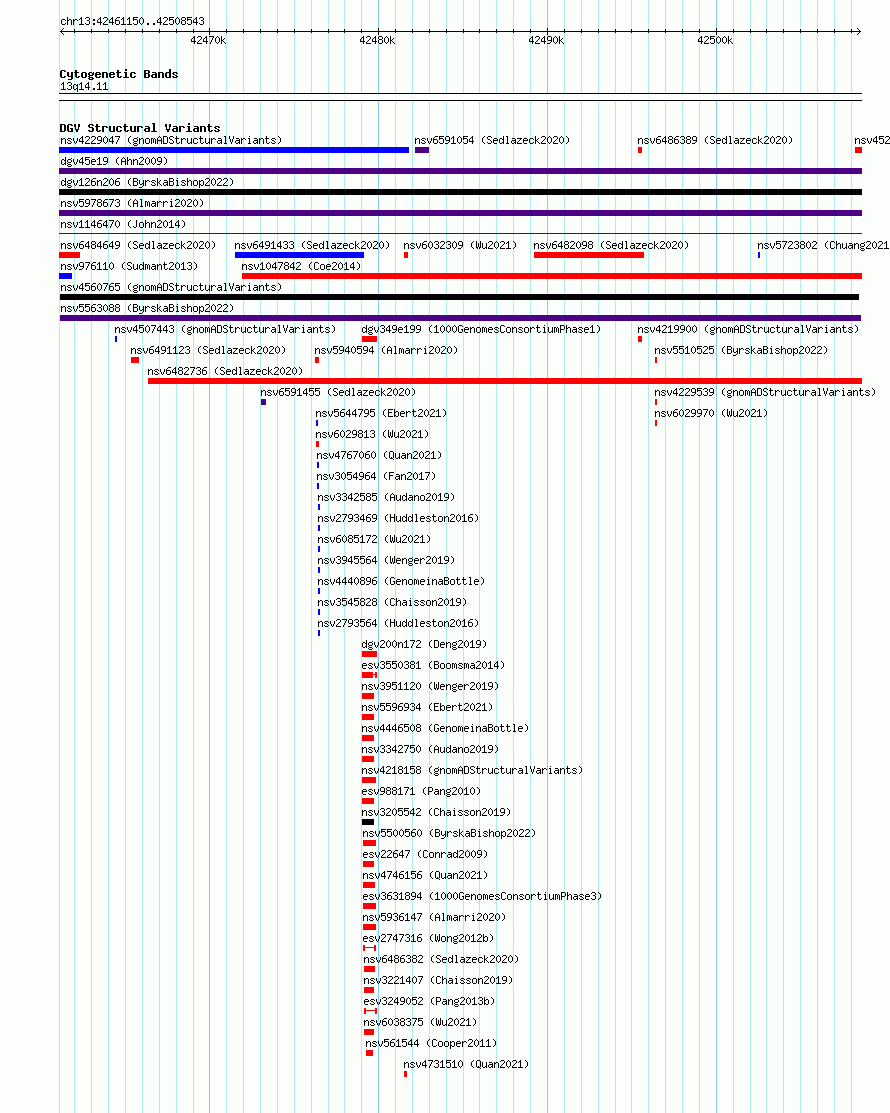
Task: Open nsv5978673 (Almarri2020) entry
Action: coord(132,203)
